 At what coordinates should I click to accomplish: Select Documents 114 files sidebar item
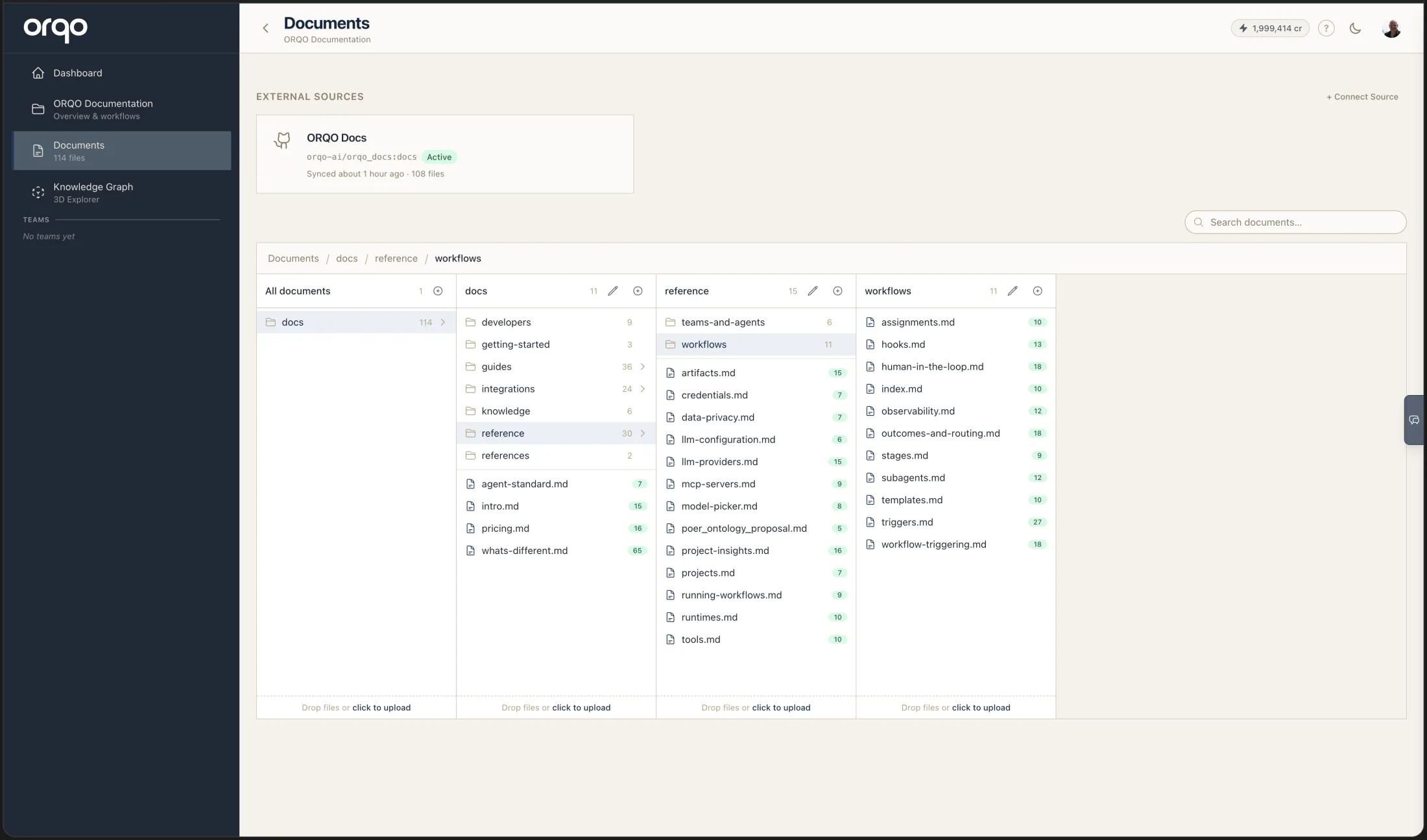(x=121, y=150)
